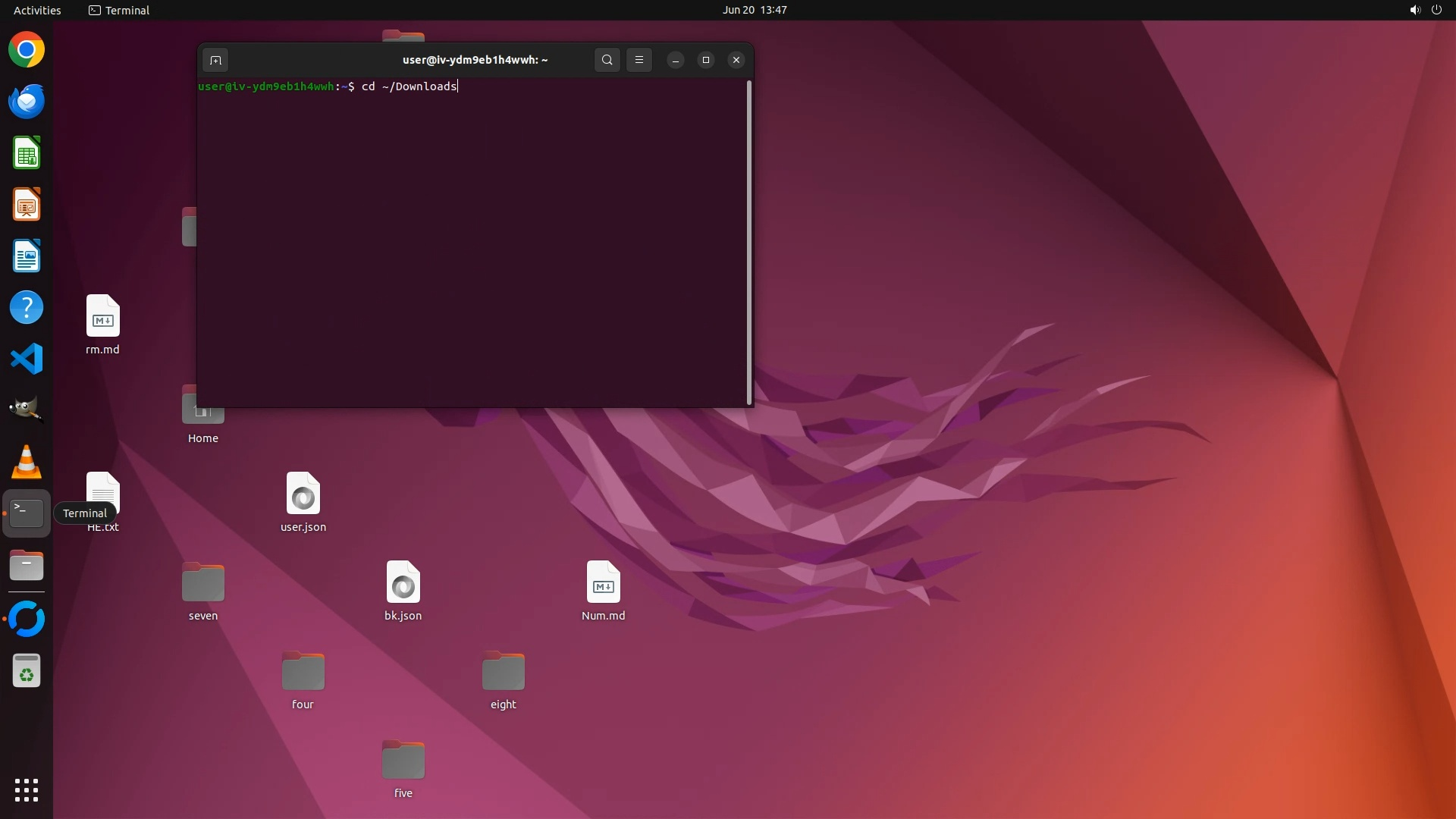Screen dimensions: 1456x819
Task: Open the Terminal hamburger menu
Action: pyautogui.click(x=639, y=60)
